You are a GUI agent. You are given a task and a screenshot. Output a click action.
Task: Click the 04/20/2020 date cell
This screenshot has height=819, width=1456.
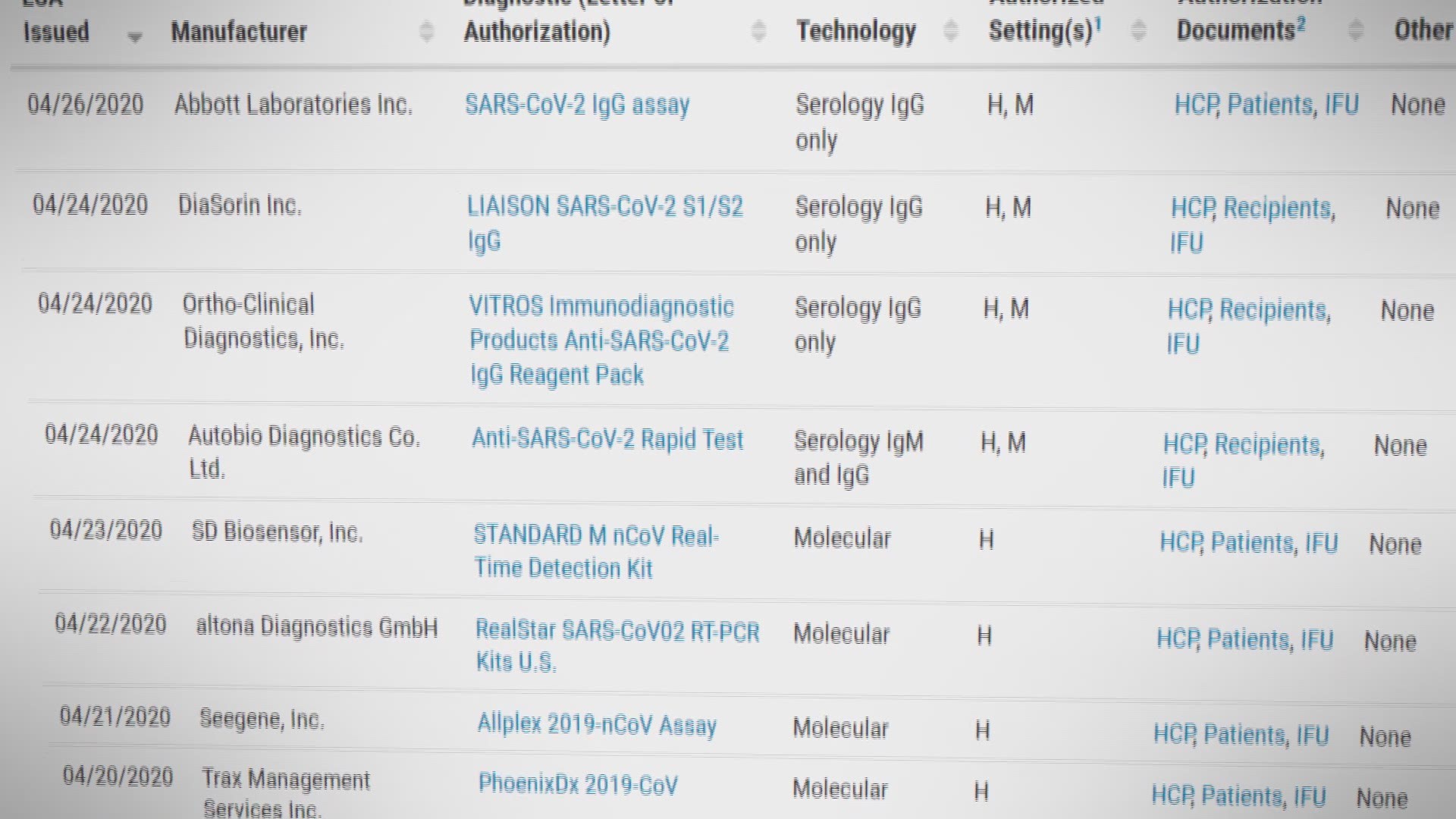pos(118,777)
